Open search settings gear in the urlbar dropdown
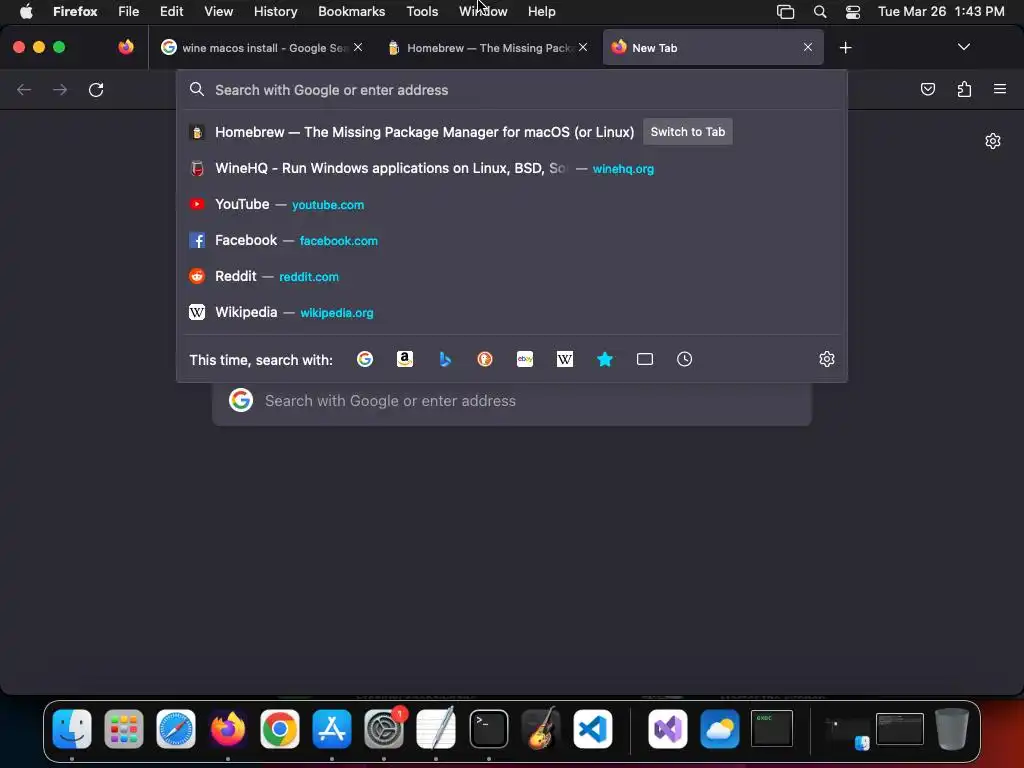 (x=827, y=359)
